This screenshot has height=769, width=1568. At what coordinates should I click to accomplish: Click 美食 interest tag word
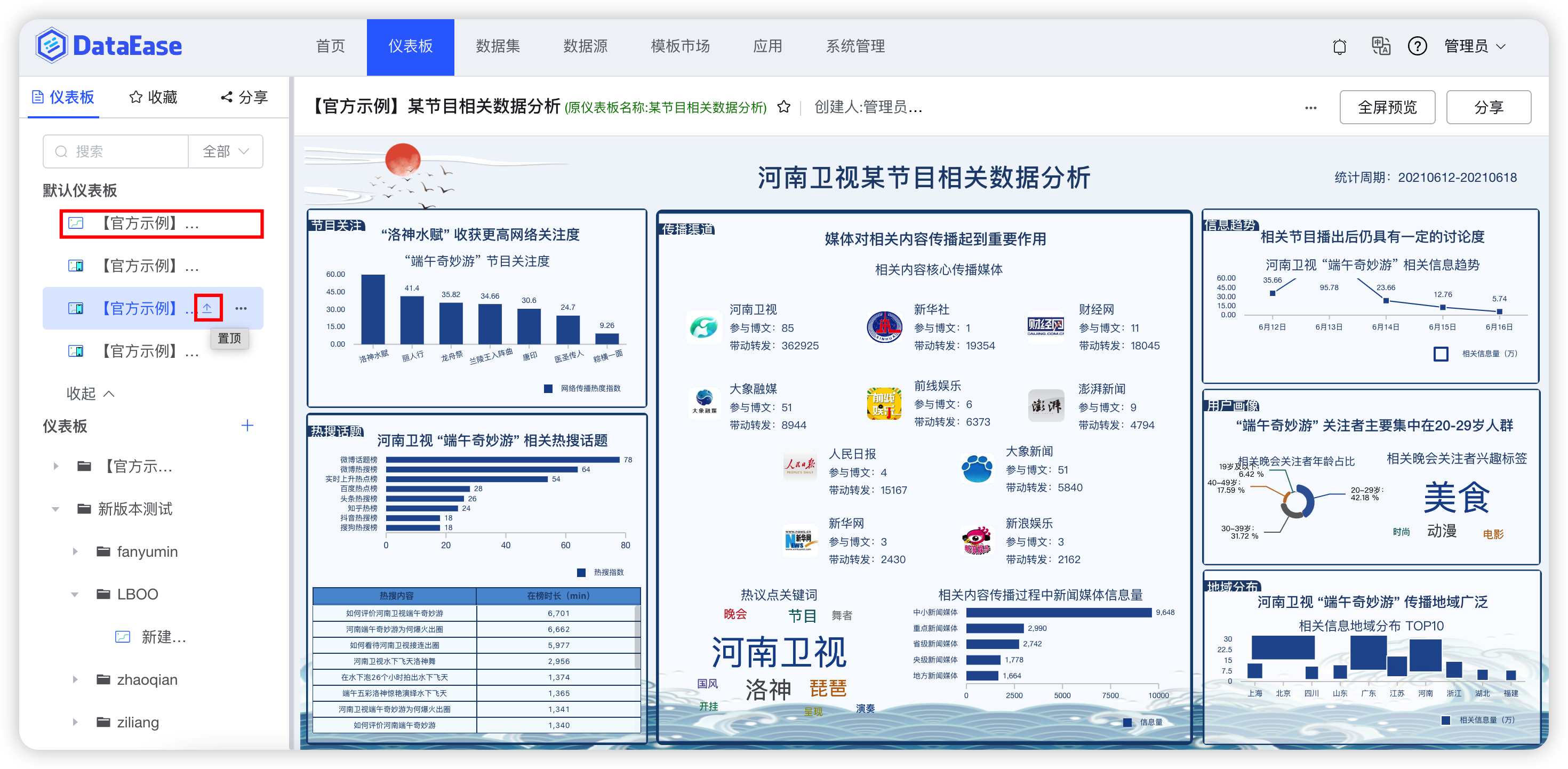pos(1456,498)
